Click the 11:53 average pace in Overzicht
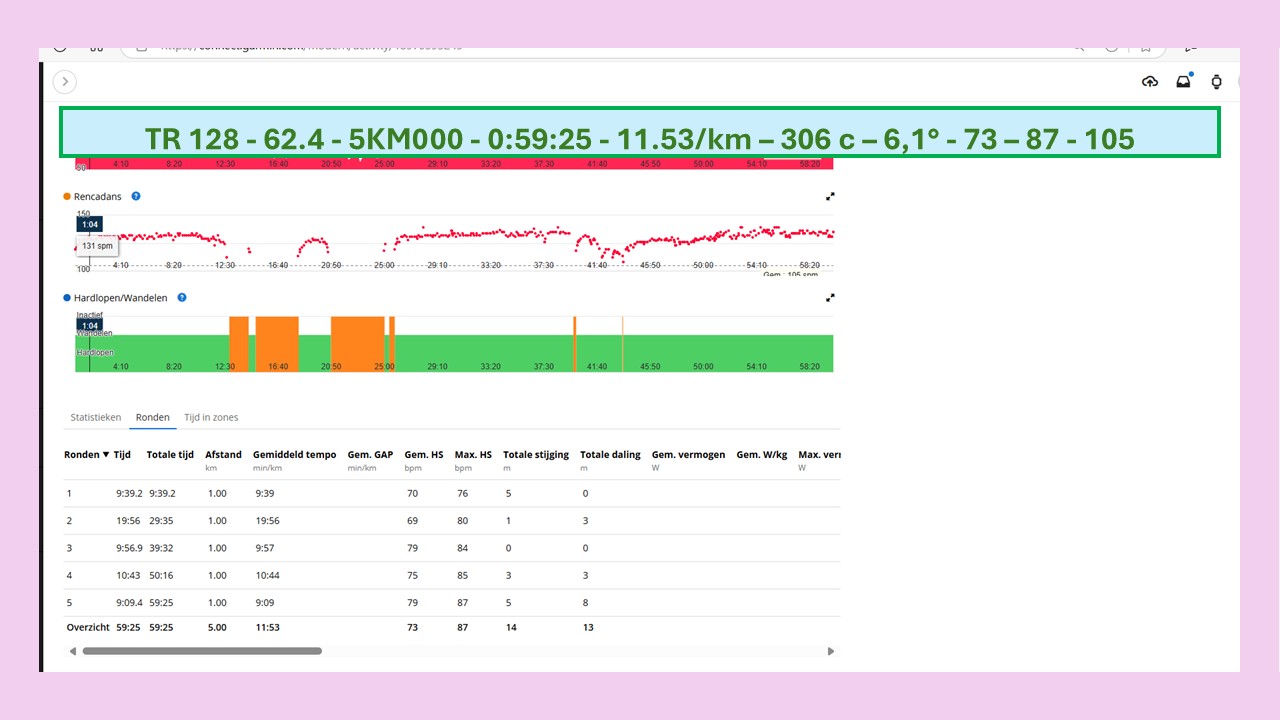Screen dimensions: 1280x720 point(267,627)
